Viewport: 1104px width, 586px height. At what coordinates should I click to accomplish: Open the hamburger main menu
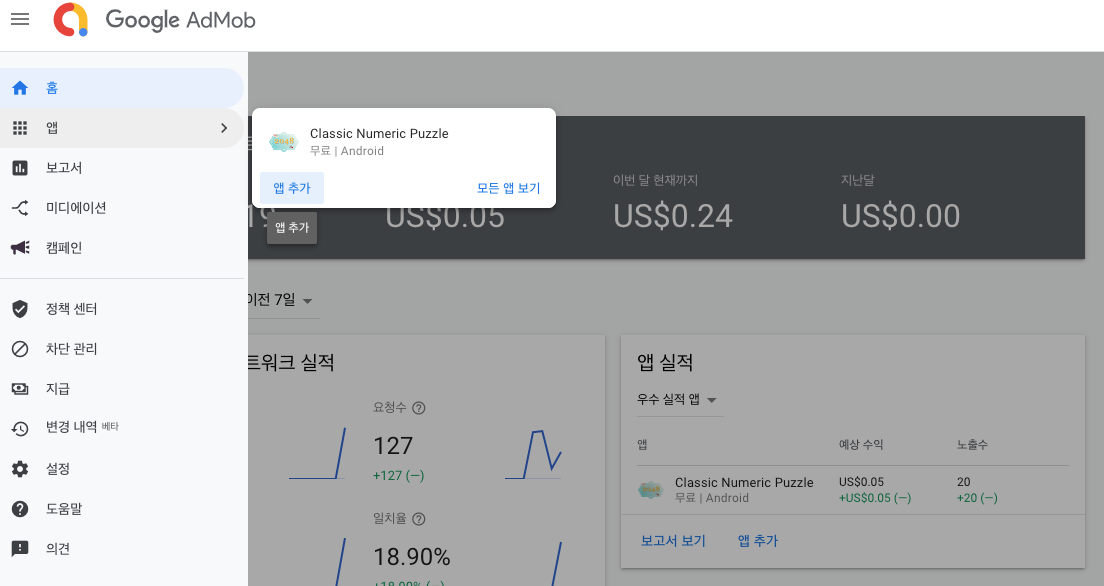point(20,19)
